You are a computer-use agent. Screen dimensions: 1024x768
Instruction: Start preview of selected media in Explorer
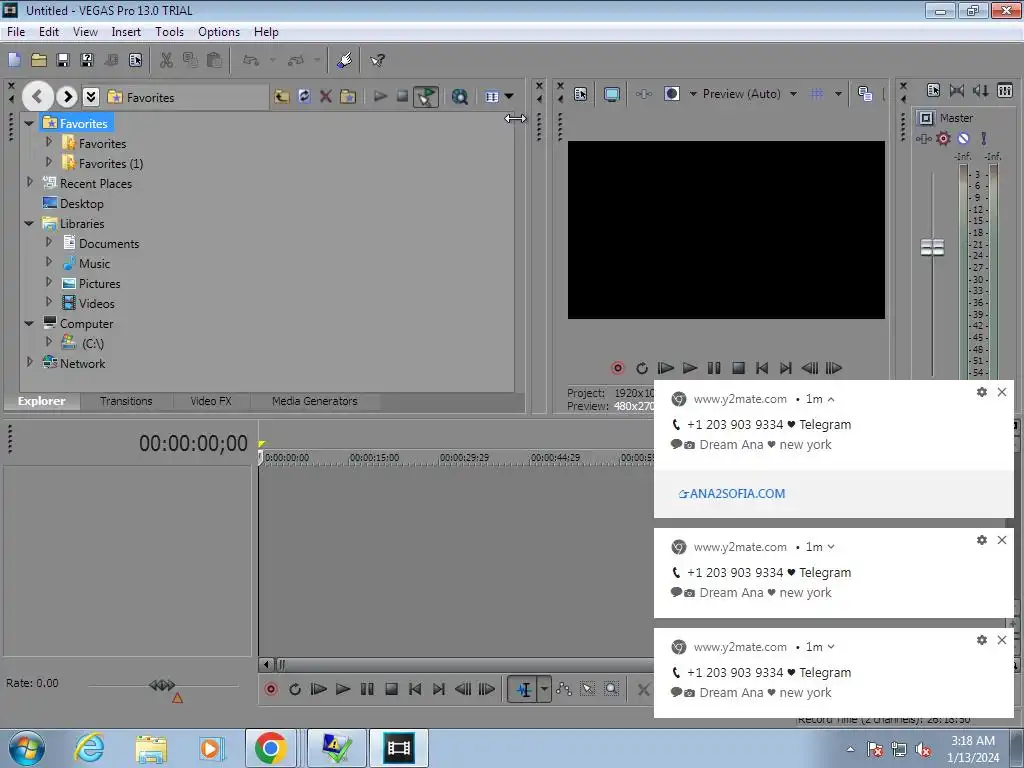(380, 97)
